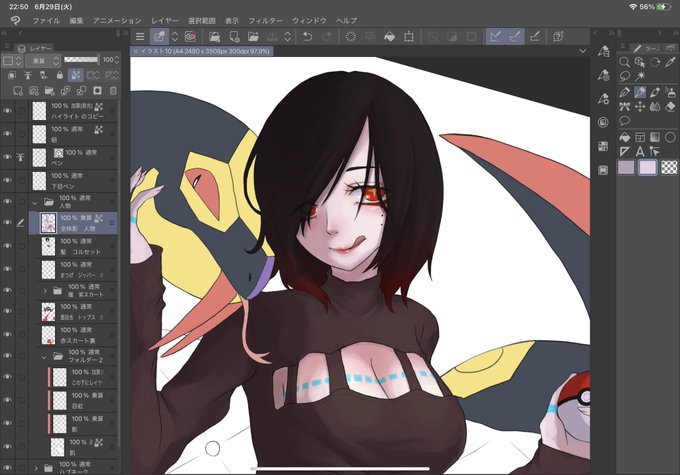The width and height of the screenshot is (680, 475).
Task: Click the undo arrow in command bar
Action: 307,37
